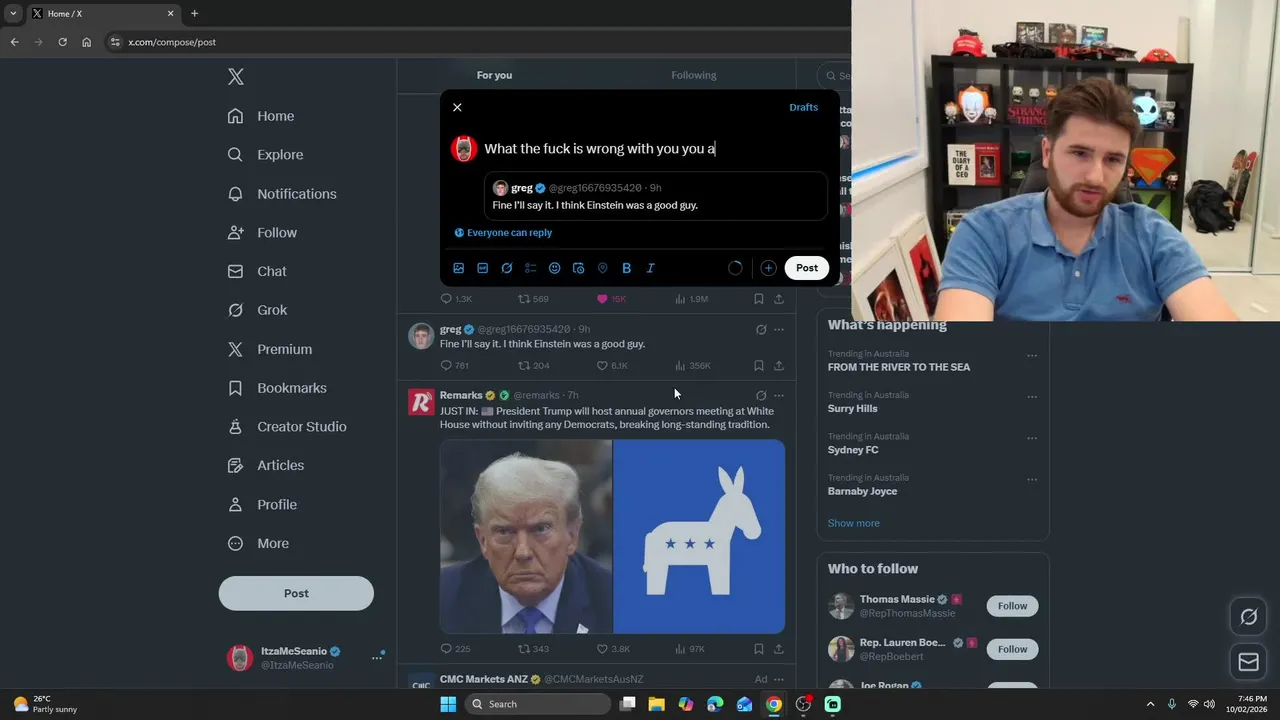Screen dimensions: 1280x720
Task: Click the X logo in the sidebar
Action: point(235,77)
